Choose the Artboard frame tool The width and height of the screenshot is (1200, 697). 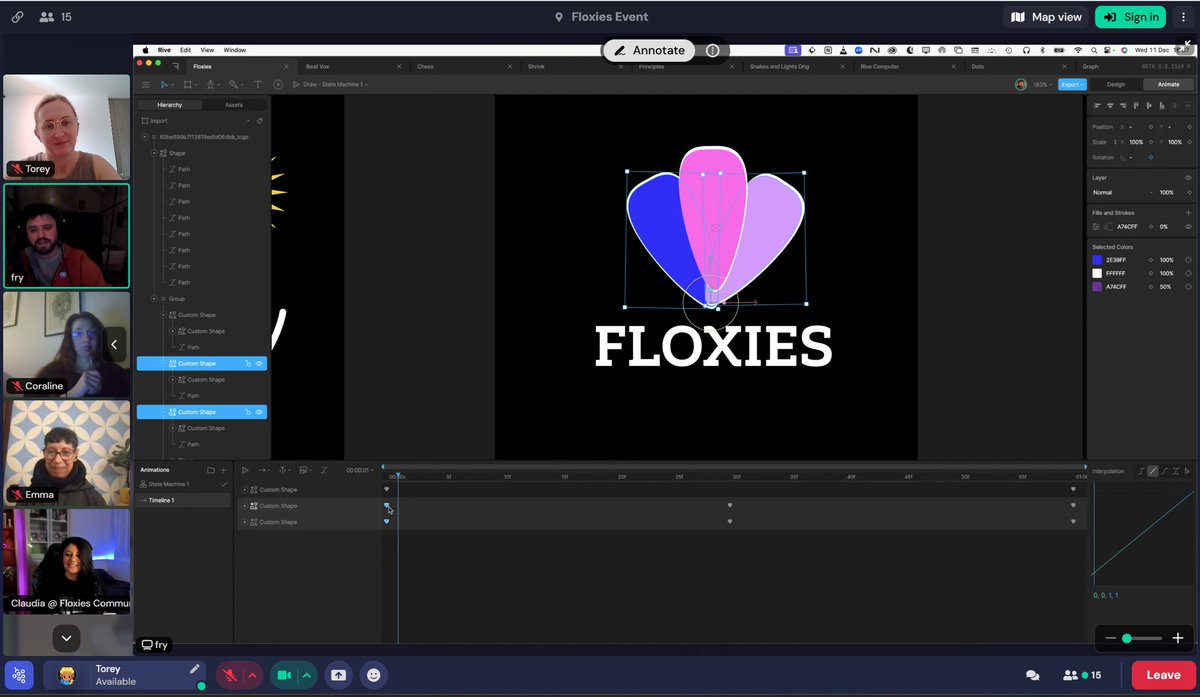(187, 85)
